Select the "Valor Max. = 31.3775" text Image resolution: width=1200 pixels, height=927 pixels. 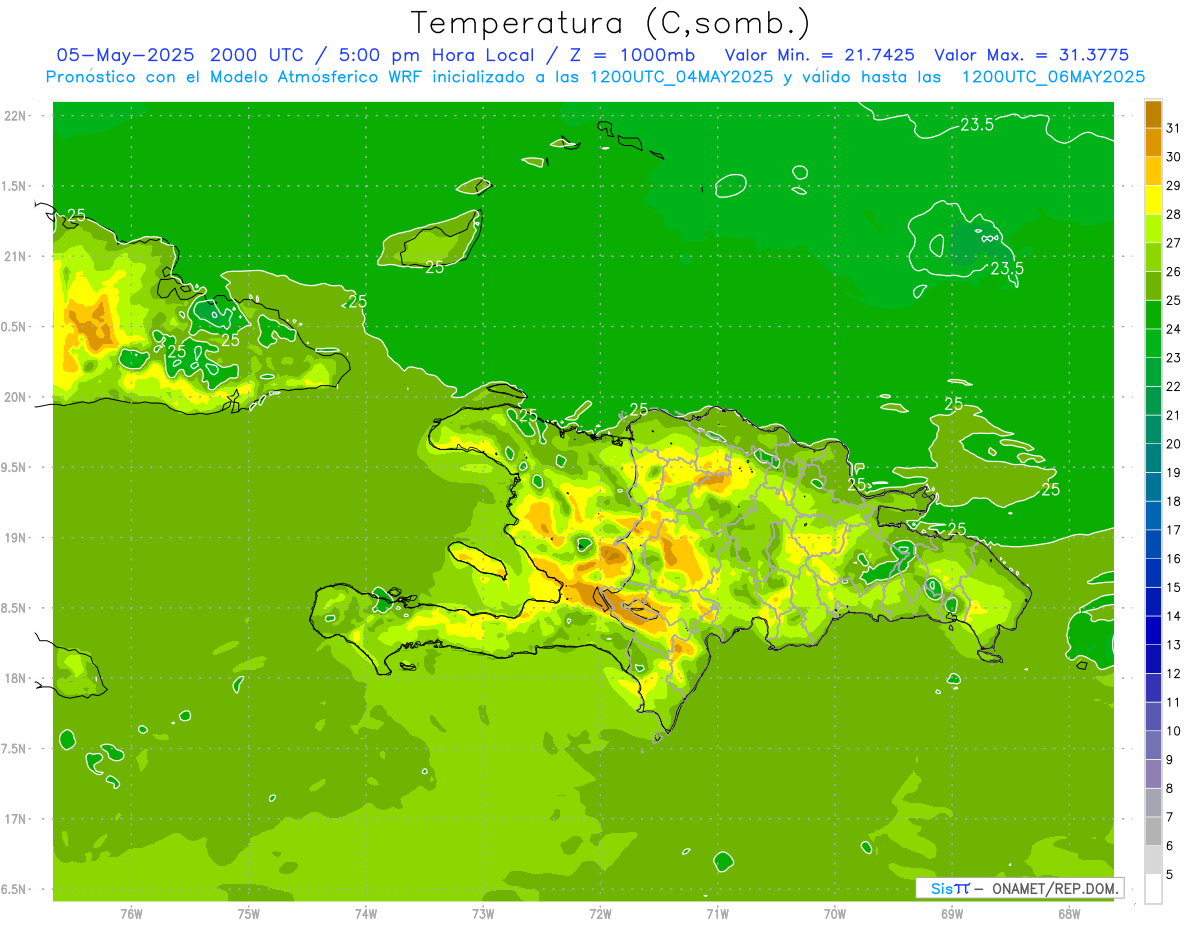[x=1030, y=55]
